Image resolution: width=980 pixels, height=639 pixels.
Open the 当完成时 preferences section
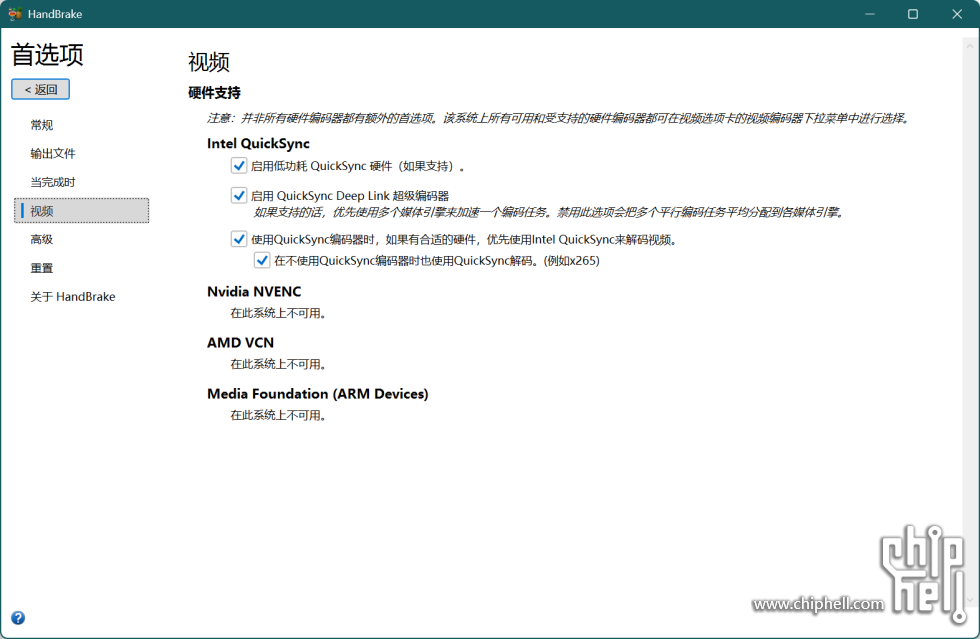tap(53, 183)
